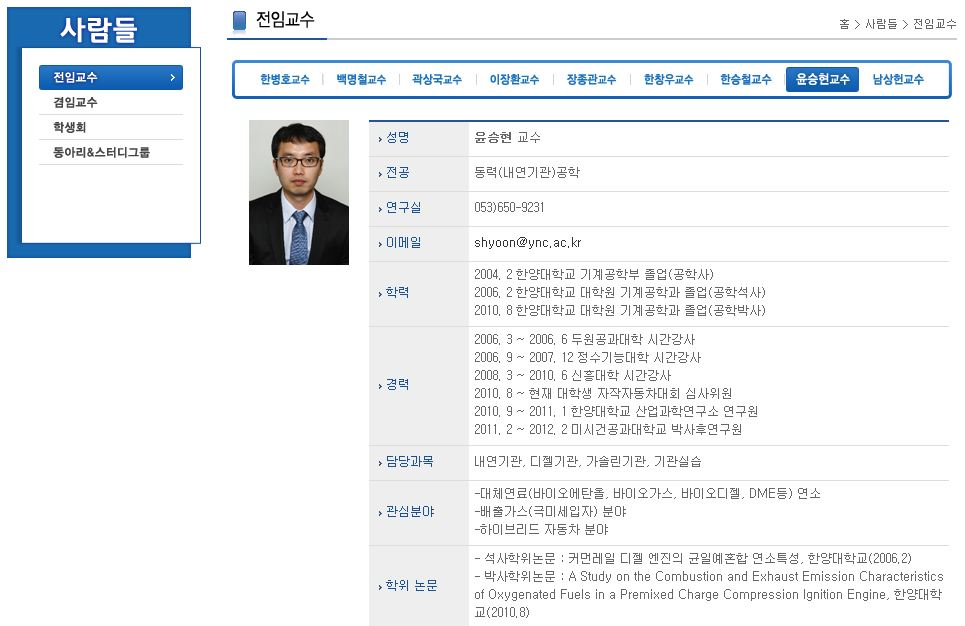
Task: Click the 연구실 row label
Action: [403, 207]
